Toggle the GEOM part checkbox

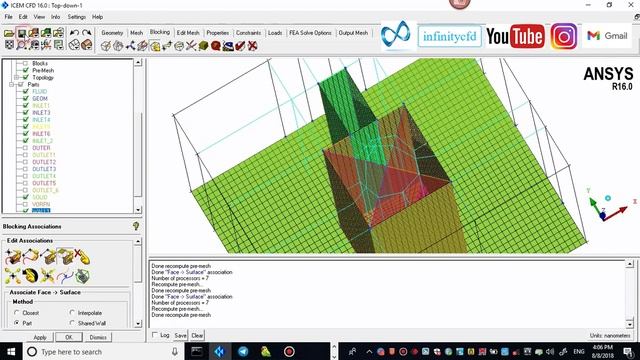click(26, 98)
